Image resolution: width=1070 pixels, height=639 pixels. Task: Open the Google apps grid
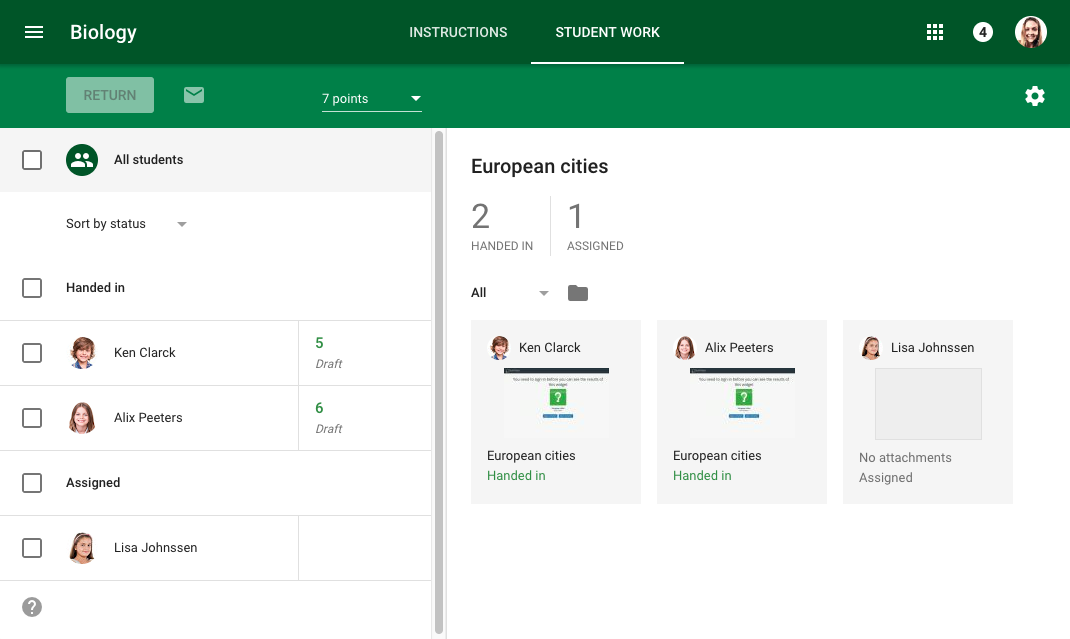pyautogui.click(x=935, y=32)
